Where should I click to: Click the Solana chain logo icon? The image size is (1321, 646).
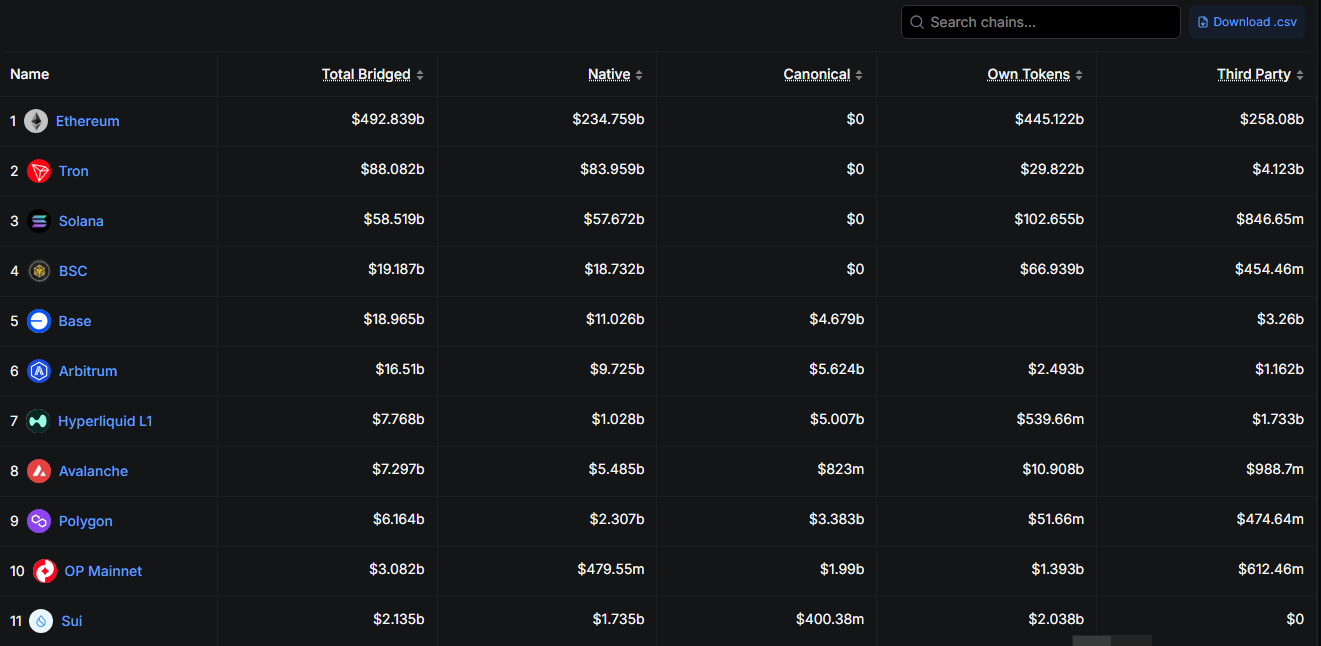(x=39, y=221)
